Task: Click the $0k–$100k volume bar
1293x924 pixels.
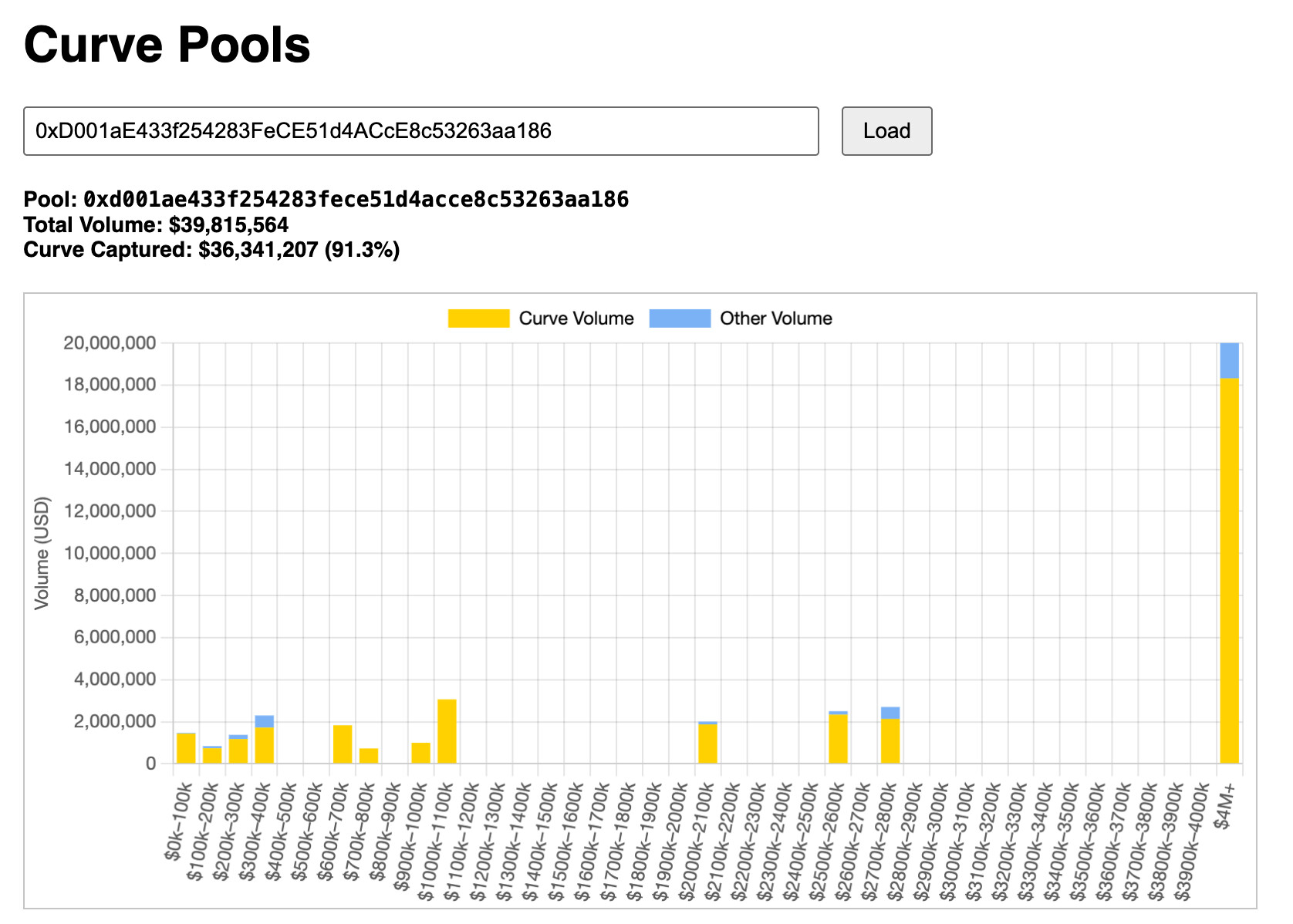Action: pos(186,748)
